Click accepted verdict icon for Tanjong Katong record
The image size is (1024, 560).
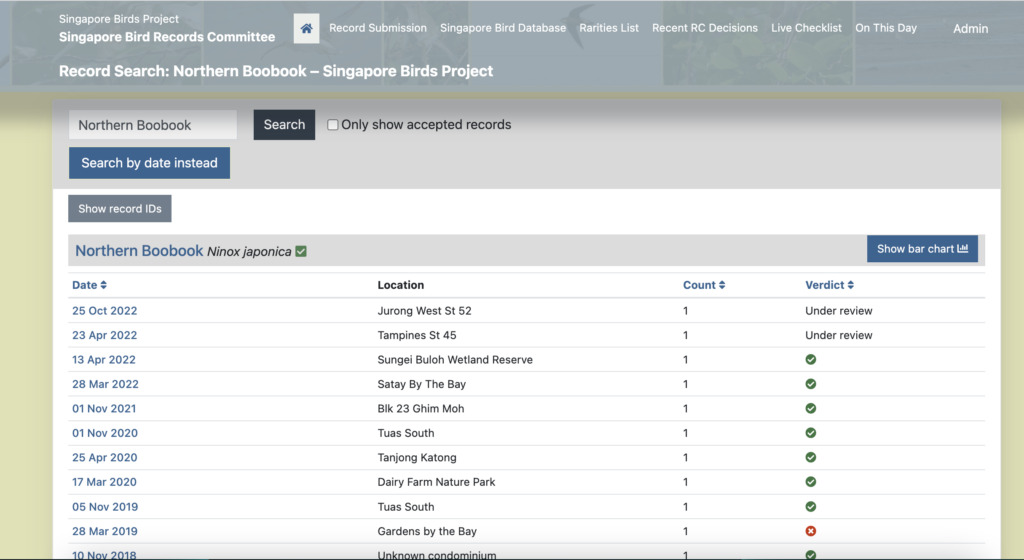click(811, 457)
